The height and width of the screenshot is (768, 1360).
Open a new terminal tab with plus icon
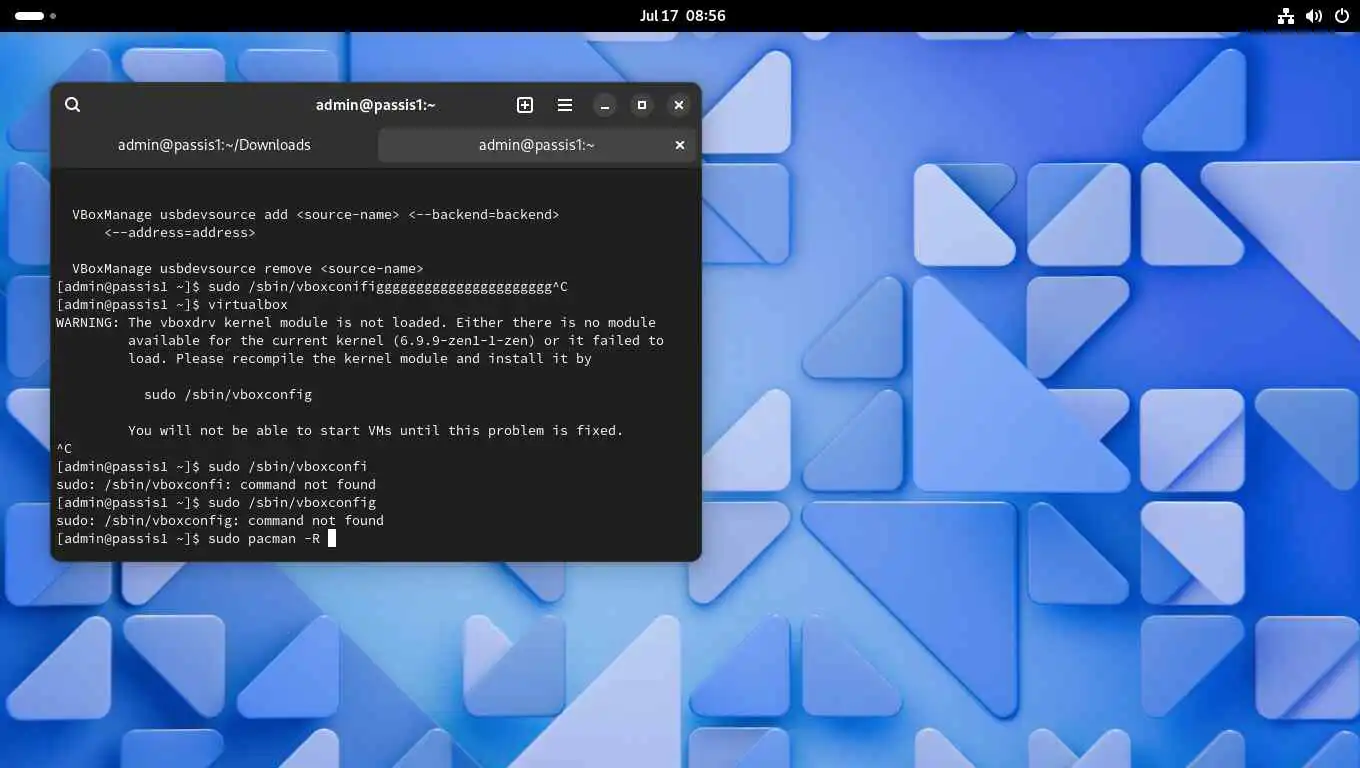[x=525, y=105]
